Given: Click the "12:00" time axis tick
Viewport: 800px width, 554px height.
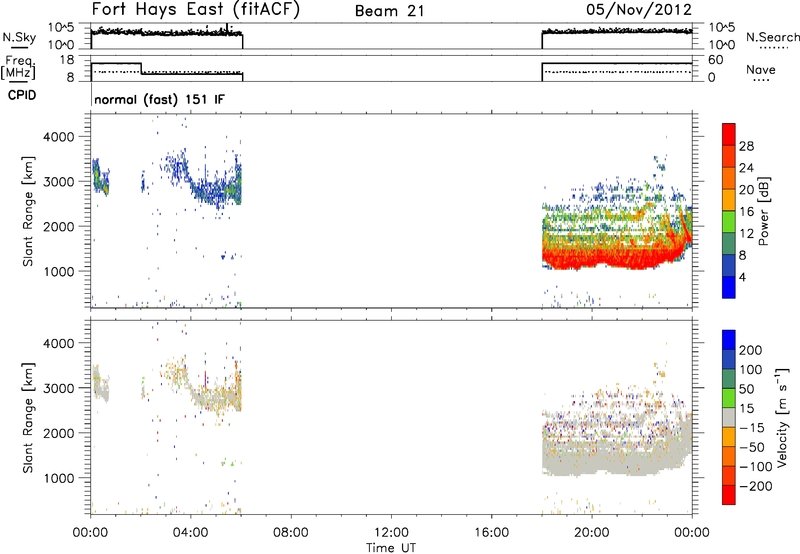Looking at the screenshot, I should coord(391,533).
